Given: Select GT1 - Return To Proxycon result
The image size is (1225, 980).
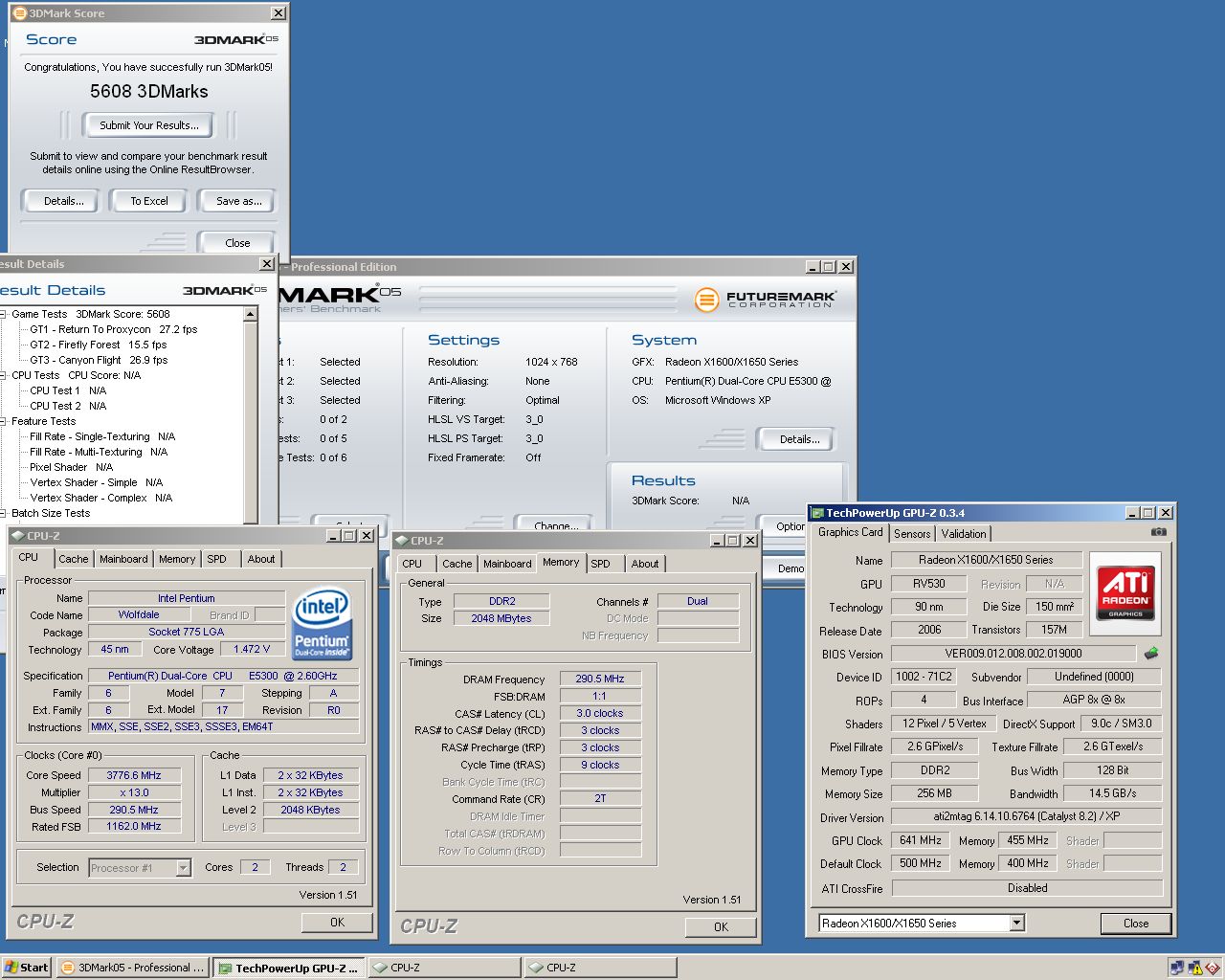Looking at the screenshot, I should pos(114,329).
